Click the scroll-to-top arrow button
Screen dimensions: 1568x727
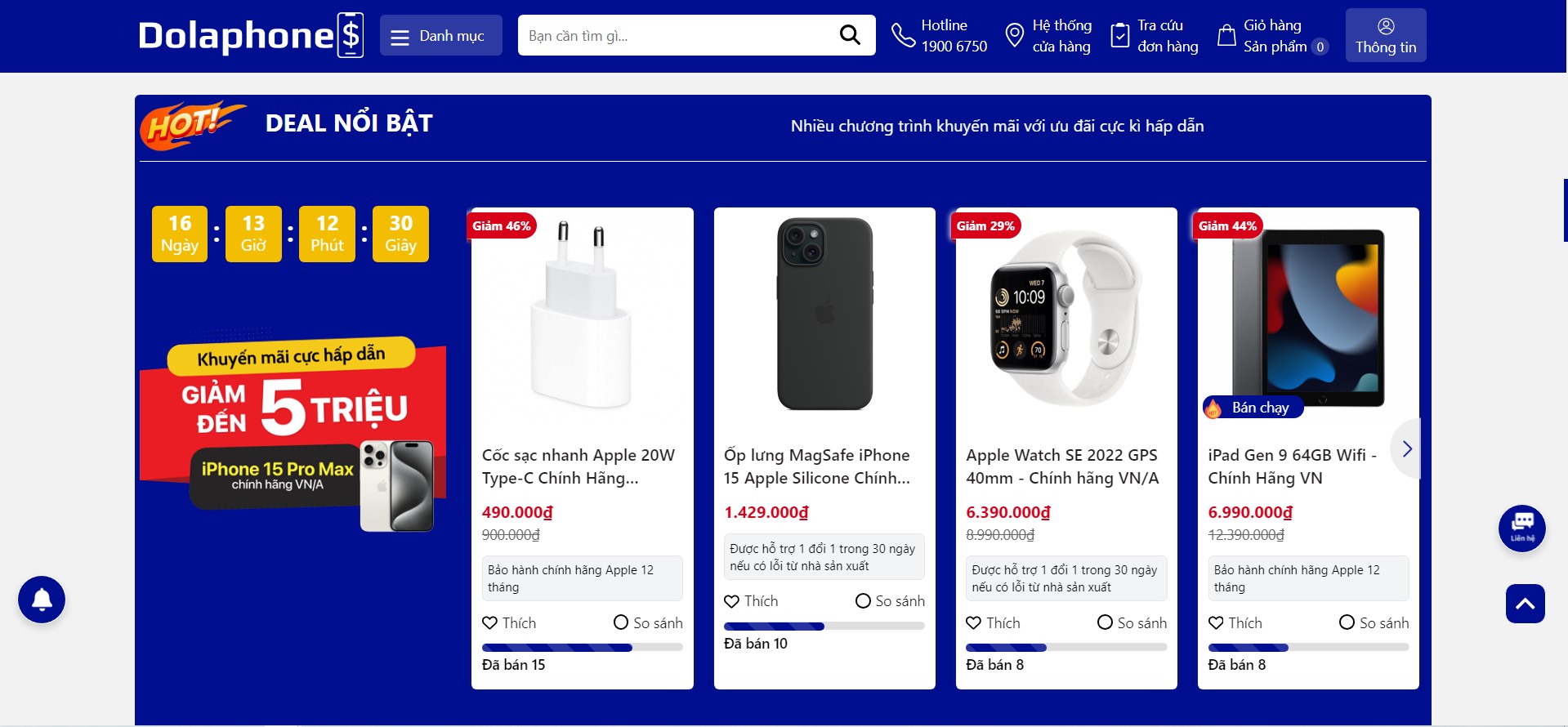1525,604
